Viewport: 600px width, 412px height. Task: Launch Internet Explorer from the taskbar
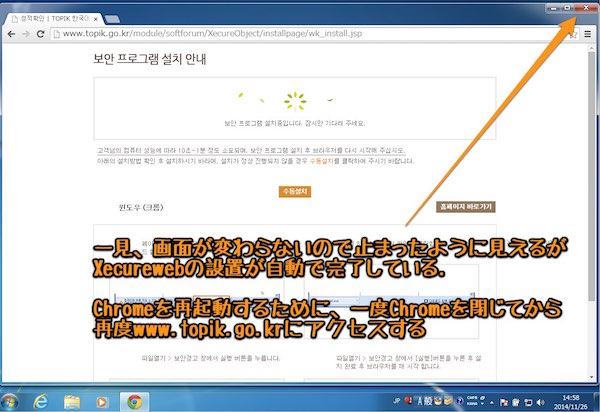tap(40, 402)
